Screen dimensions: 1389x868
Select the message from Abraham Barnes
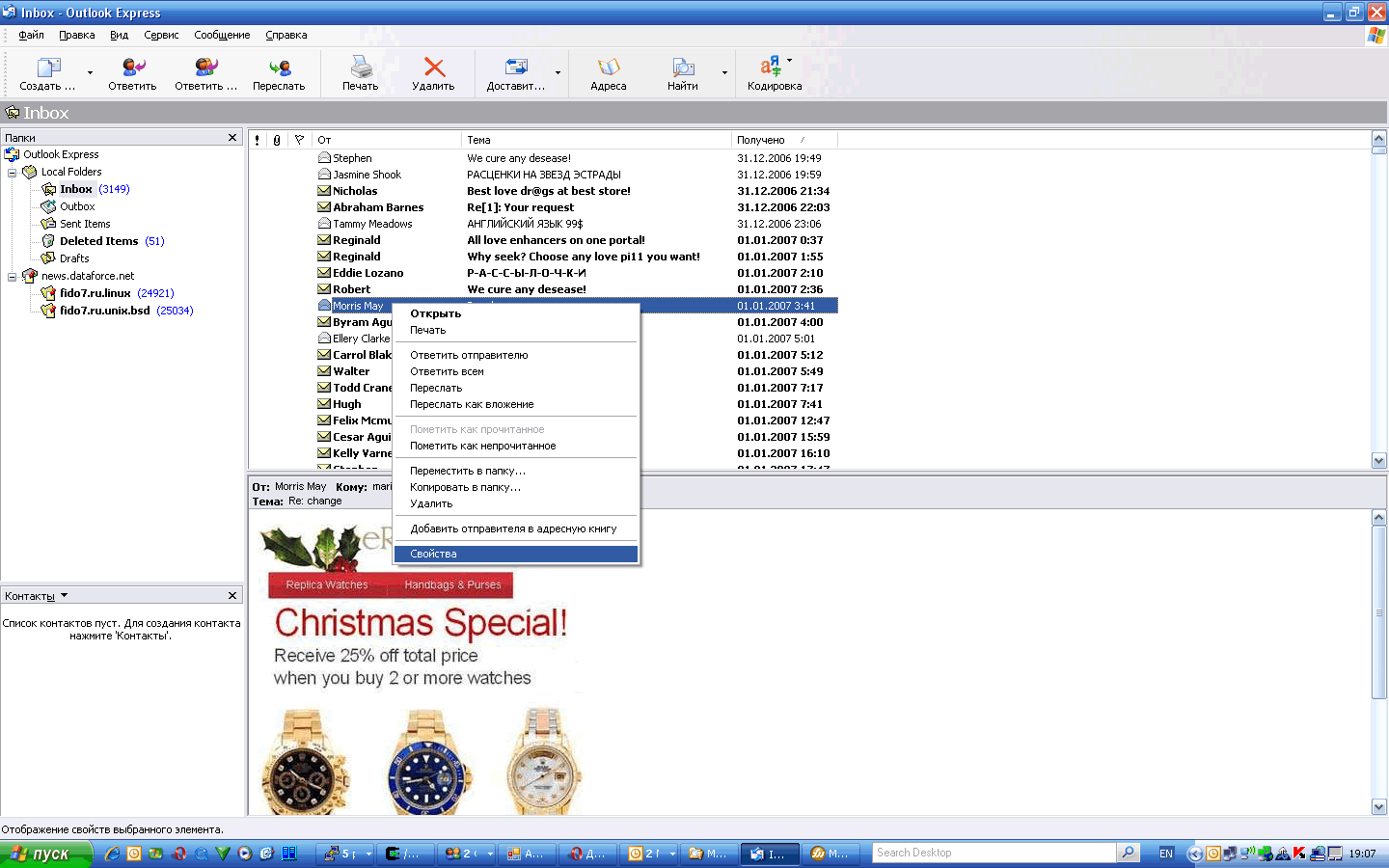point(543,207)
